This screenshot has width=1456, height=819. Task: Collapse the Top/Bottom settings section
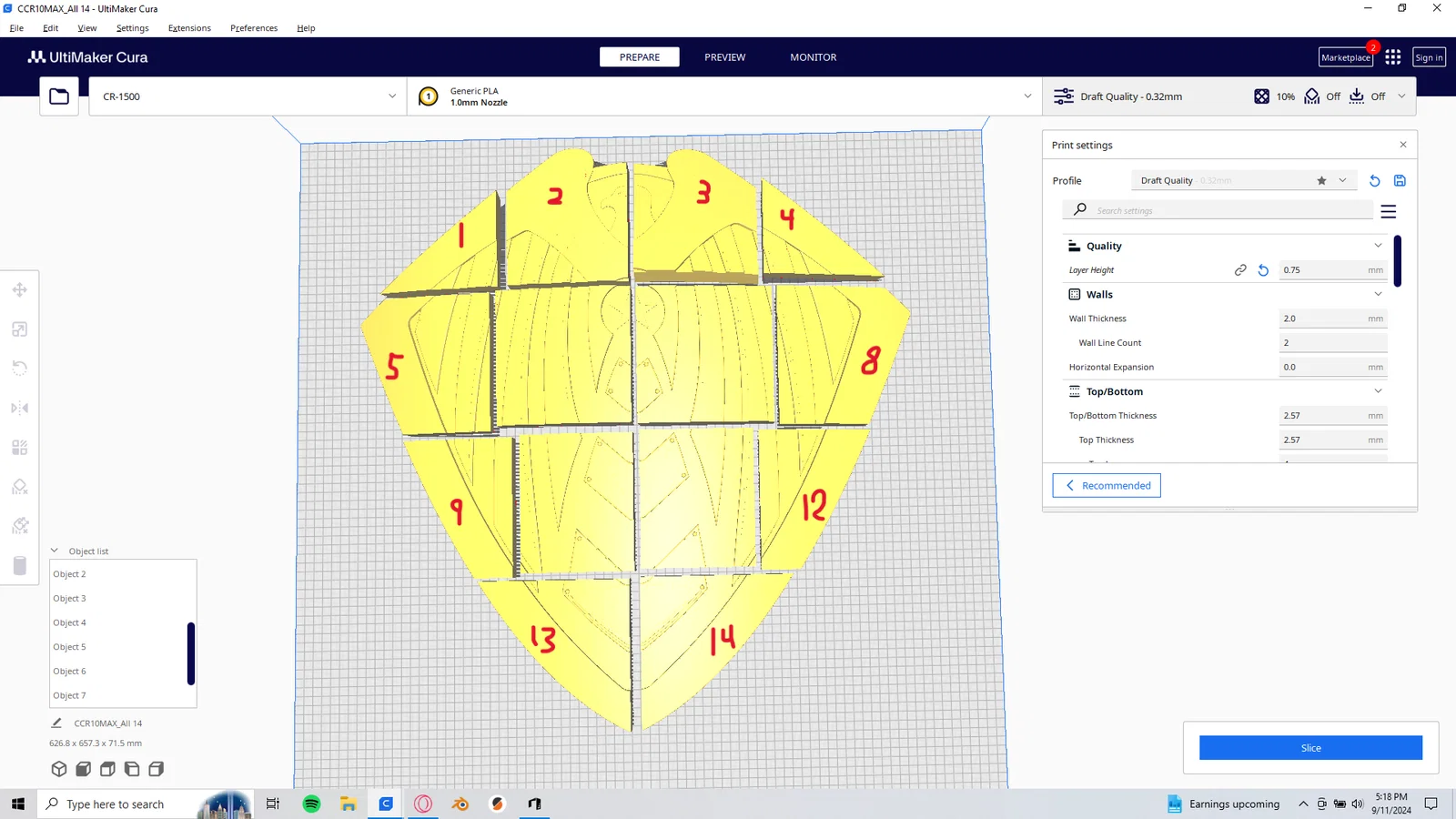pyautogui.click(x=1378, y=391)
